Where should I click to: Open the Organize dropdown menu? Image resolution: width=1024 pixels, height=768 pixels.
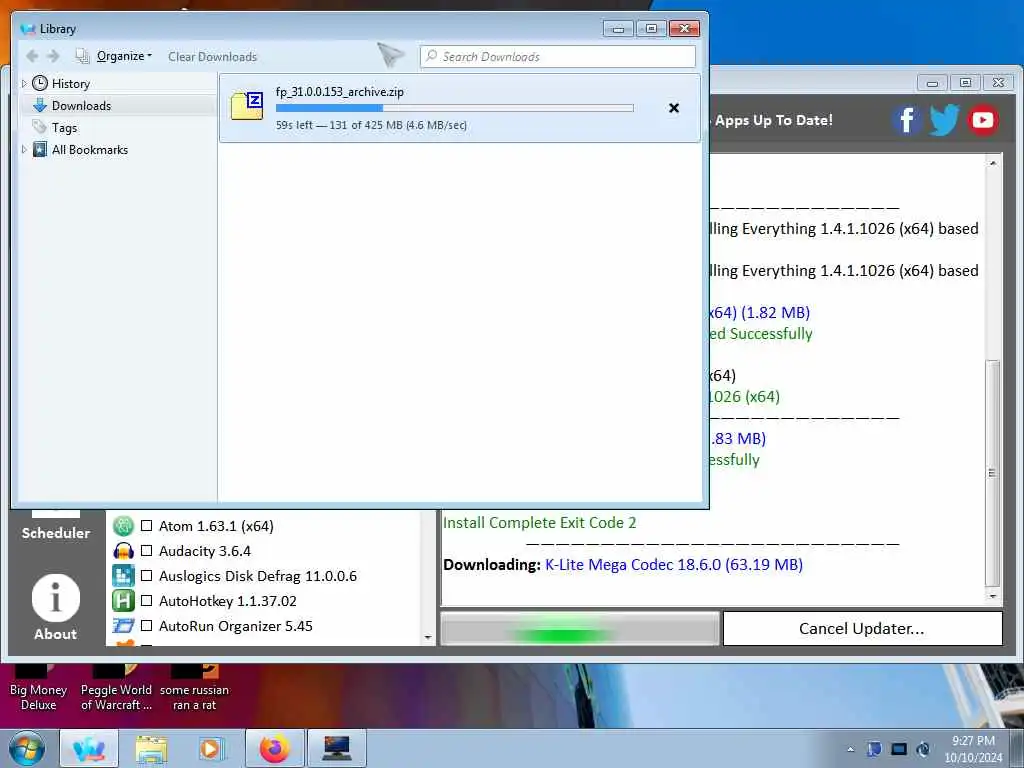pos(124,57)
